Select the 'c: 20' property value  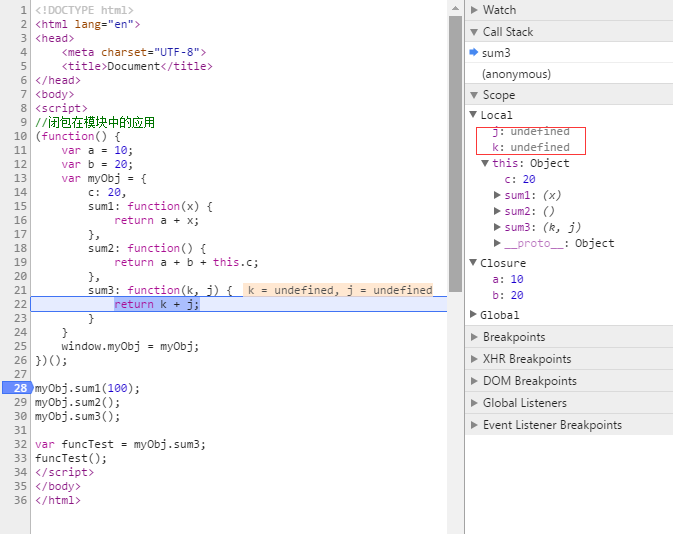pos(520,179)
